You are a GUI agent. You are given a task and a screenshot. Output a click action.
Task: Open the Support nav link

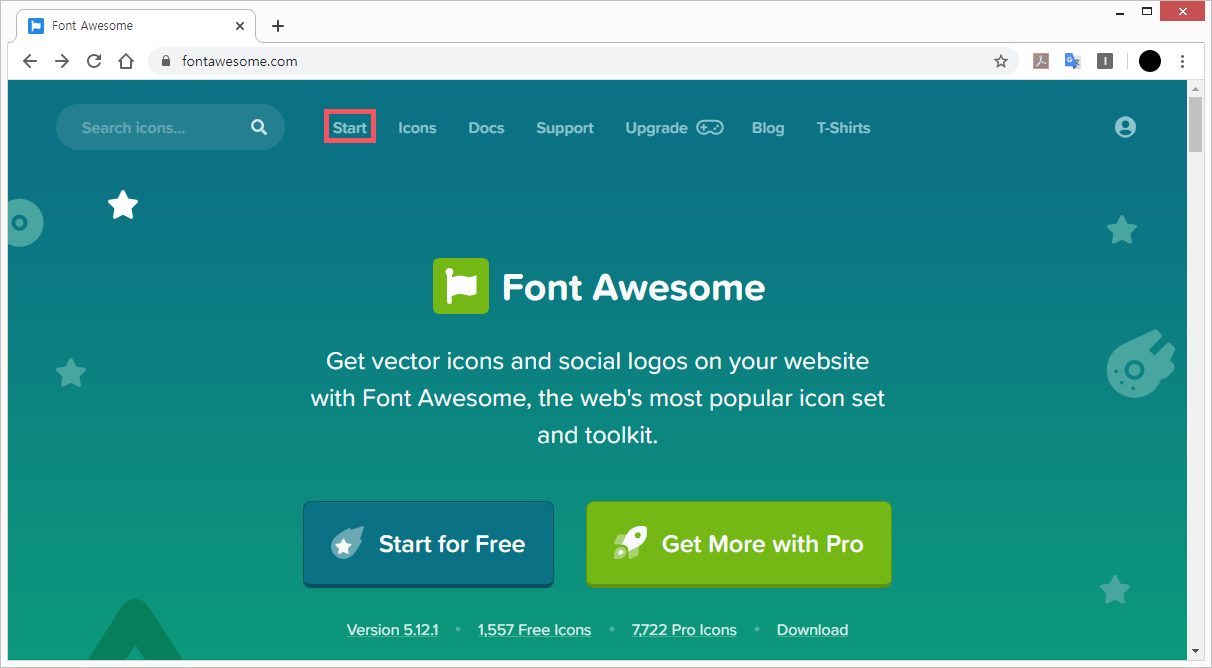tap(565, 128)
